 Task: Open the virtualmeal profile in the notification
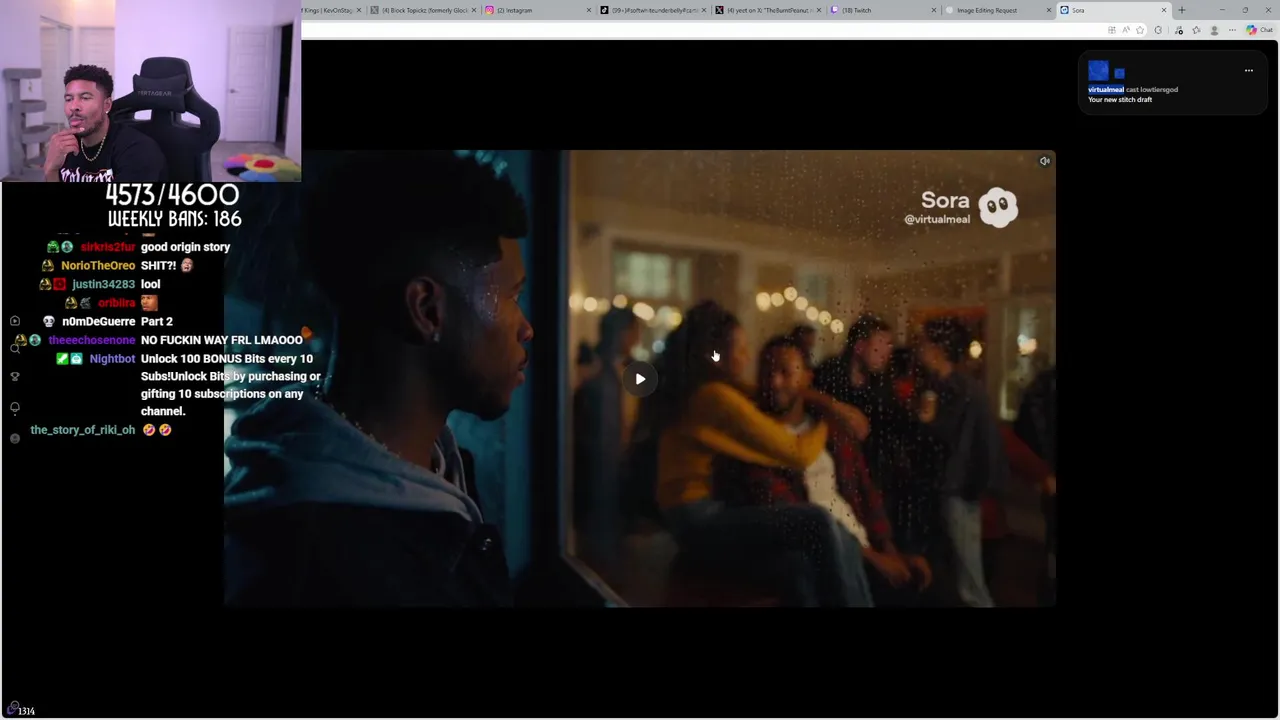[1106, 90]
